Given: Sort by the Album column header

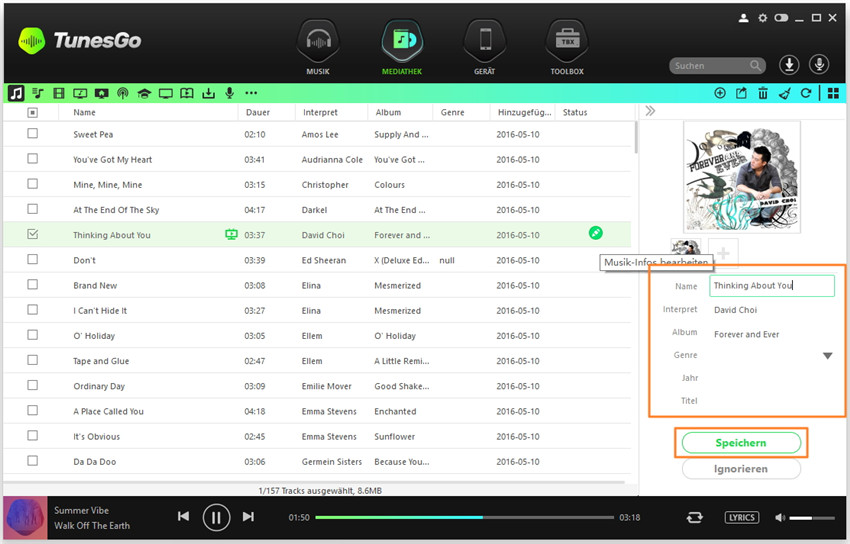Looking at the screenshot, I should tap(388, 112).
